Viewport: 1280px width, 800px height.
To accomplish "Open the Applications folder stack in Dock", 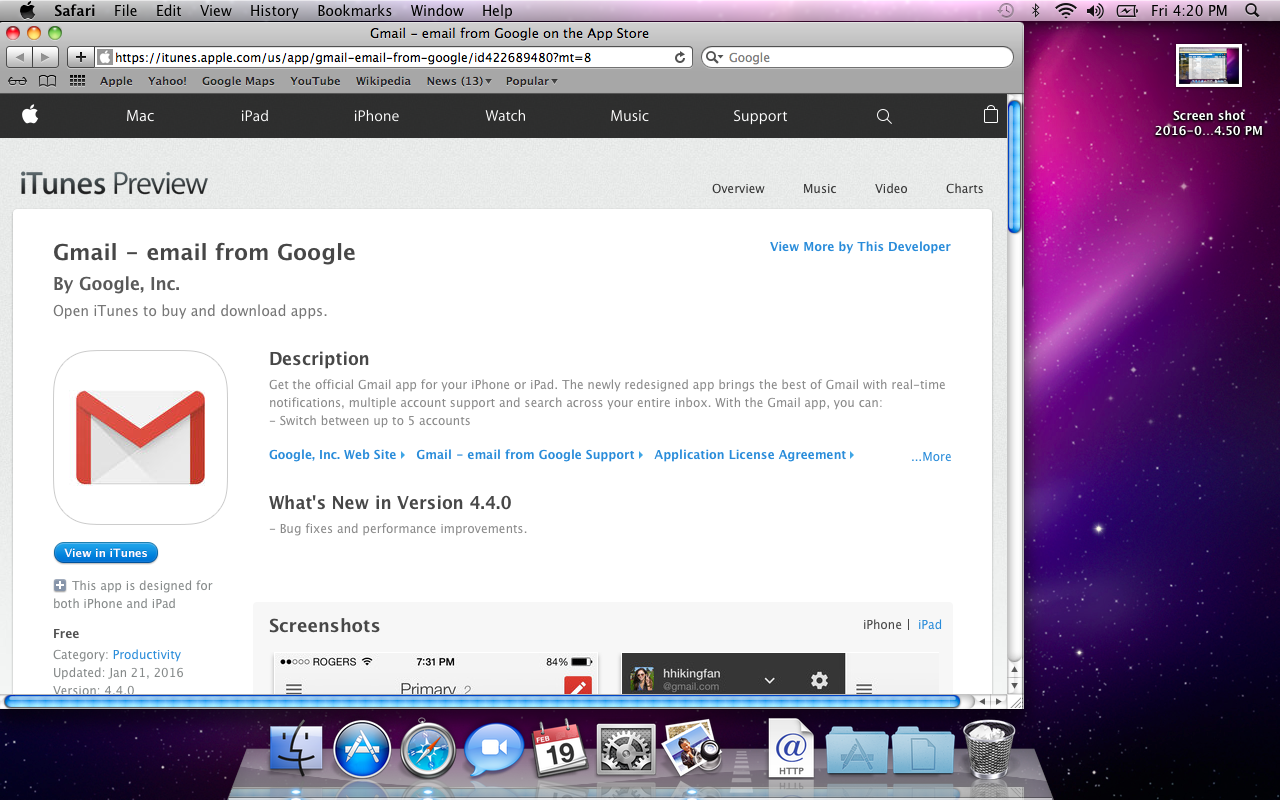I will click(x=857, y=750).
